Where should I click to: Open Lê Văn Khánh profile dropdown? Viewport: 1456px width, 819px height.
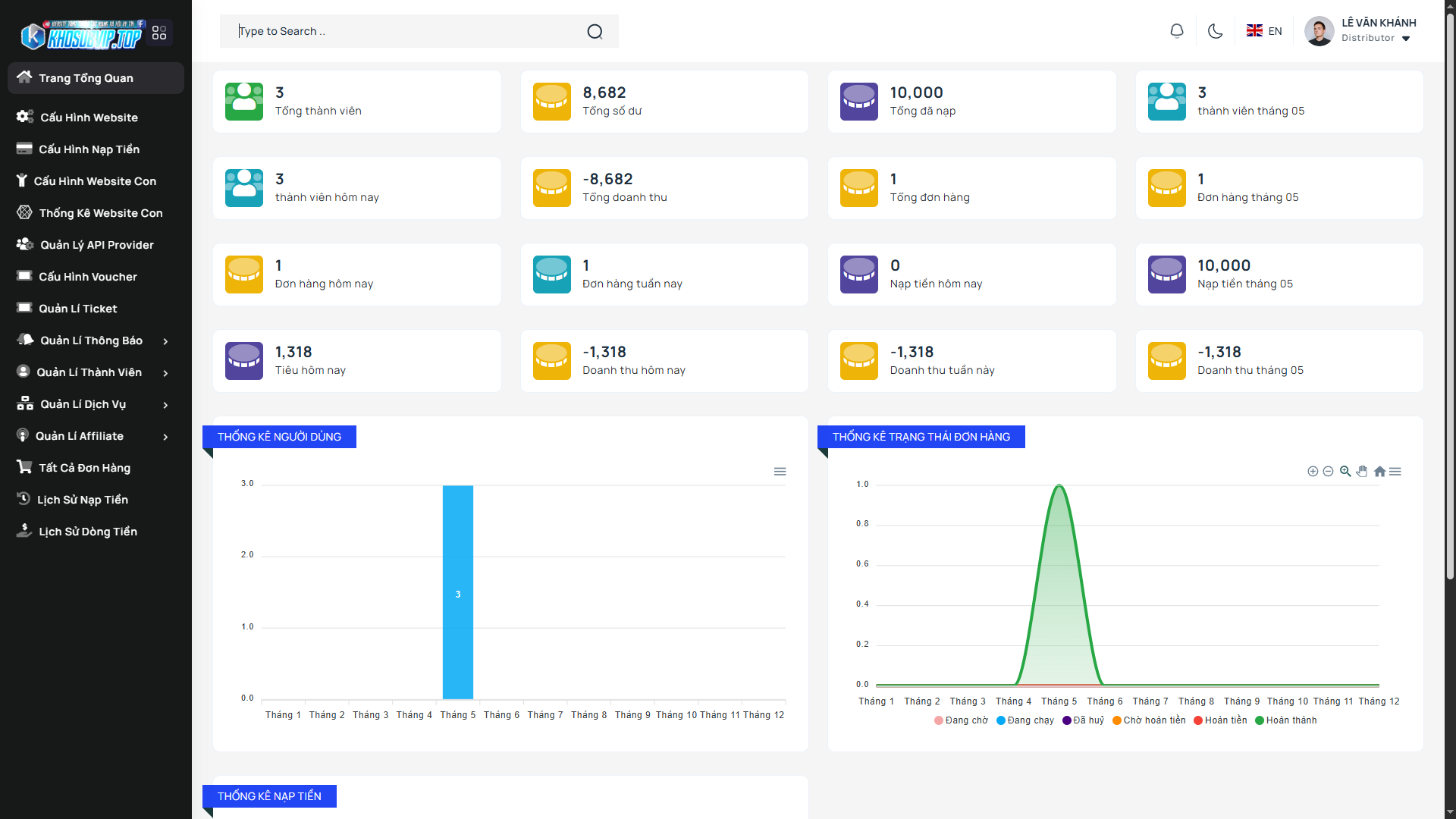(x=1377, y=31)
